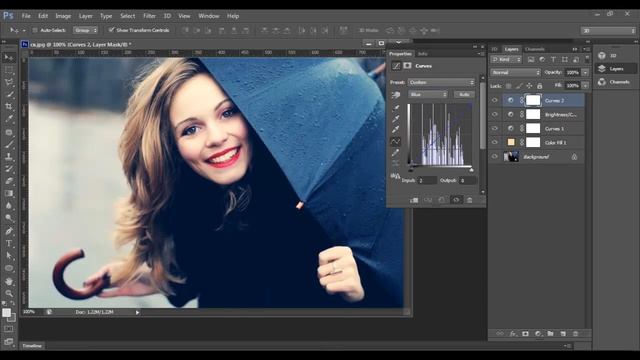Select edit points to modify curve tool
Screen dimensions: 640x360
[396, 142]
